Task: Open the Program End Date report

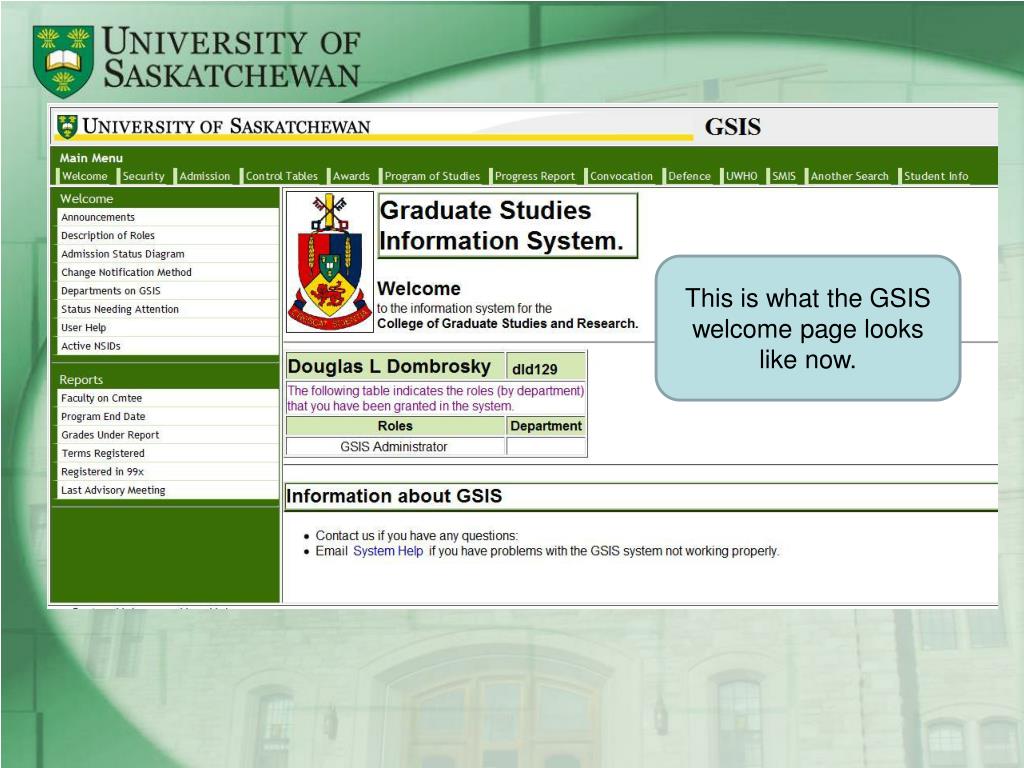Action: pos(168,417)
